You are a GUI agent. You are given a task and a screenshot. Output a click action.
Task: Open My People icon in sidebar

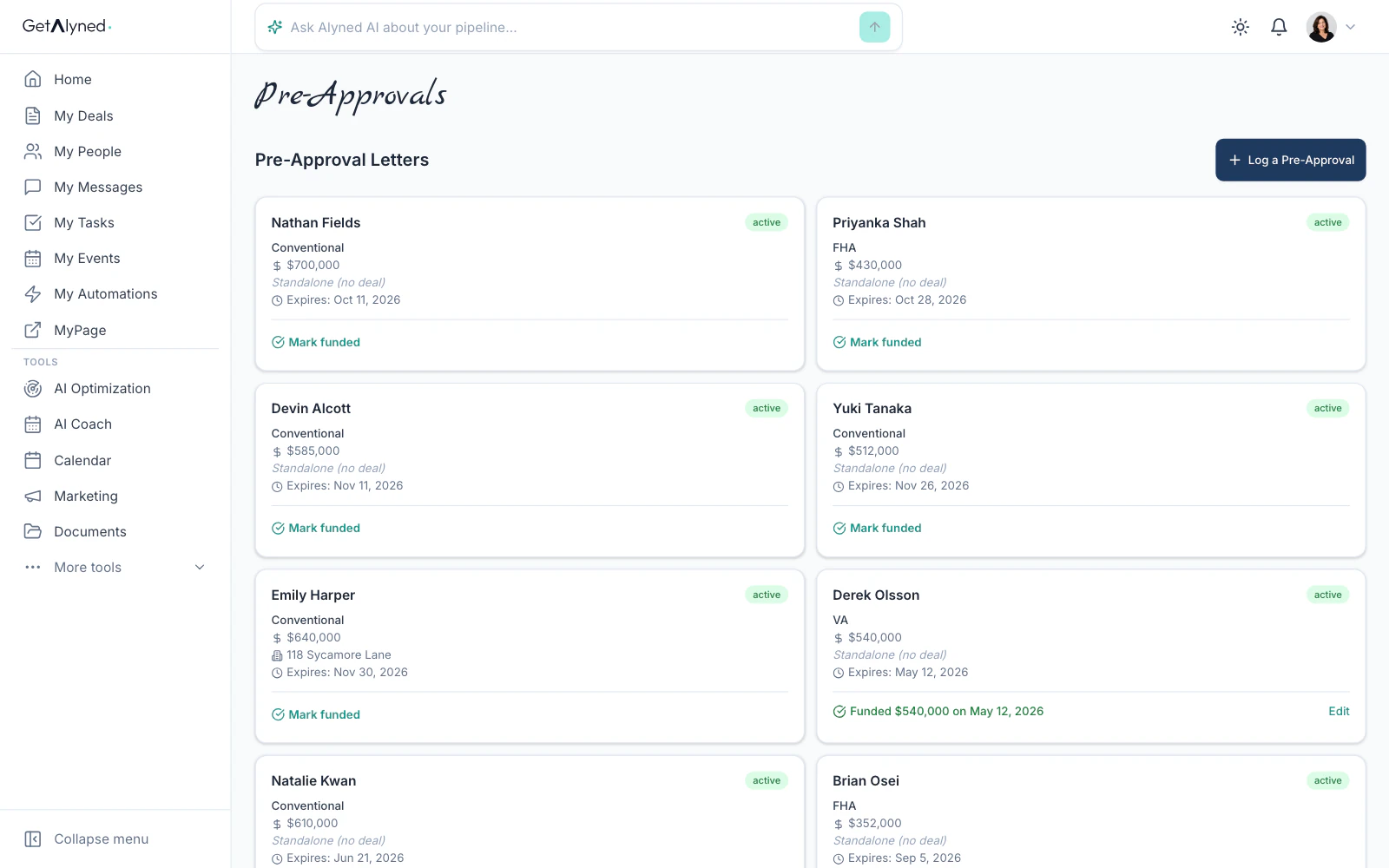(x=33, y=151)
